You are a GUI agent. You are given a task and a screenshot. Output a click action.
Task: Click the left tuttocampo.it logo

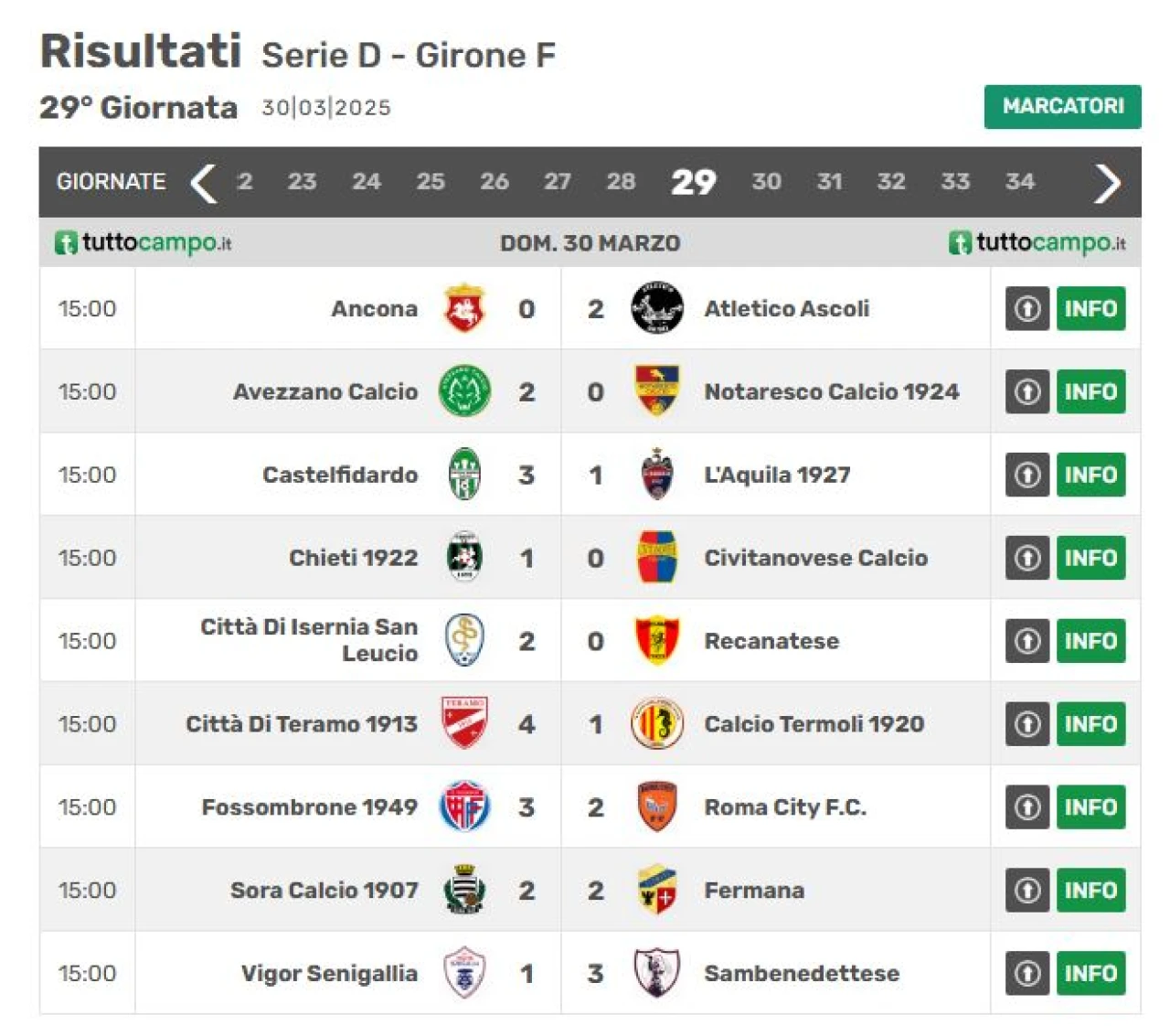(x=144, y=242)
